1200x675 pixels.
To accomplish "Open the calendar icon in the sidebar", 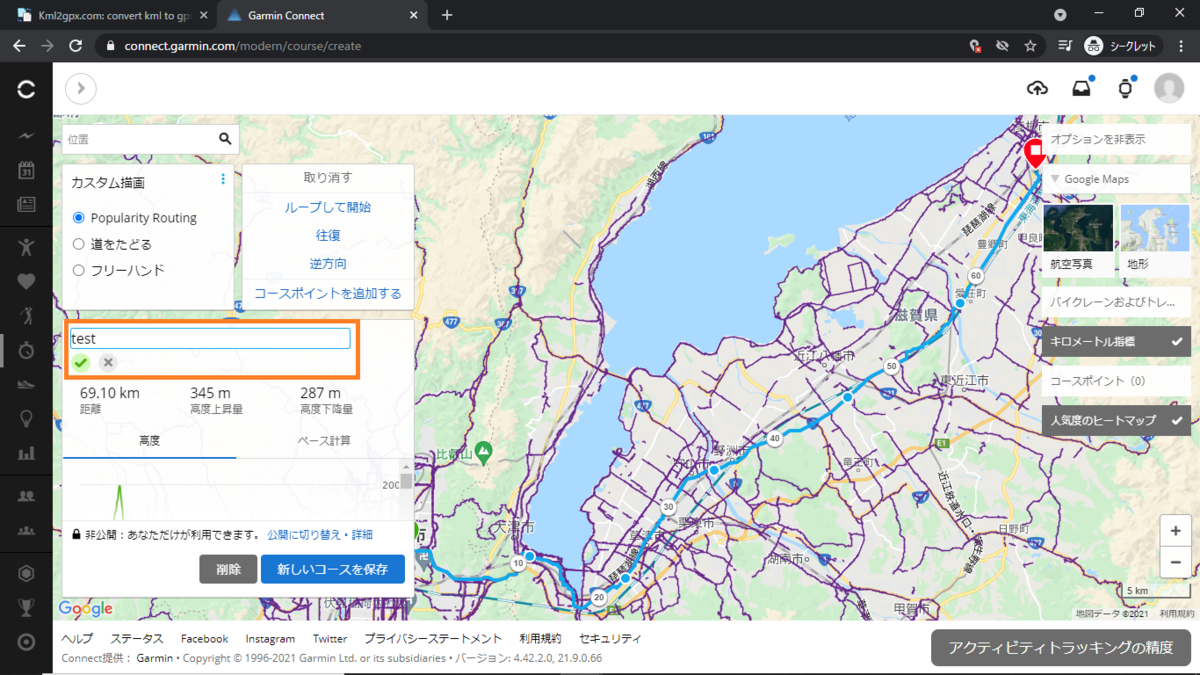I will pos(26,170).
